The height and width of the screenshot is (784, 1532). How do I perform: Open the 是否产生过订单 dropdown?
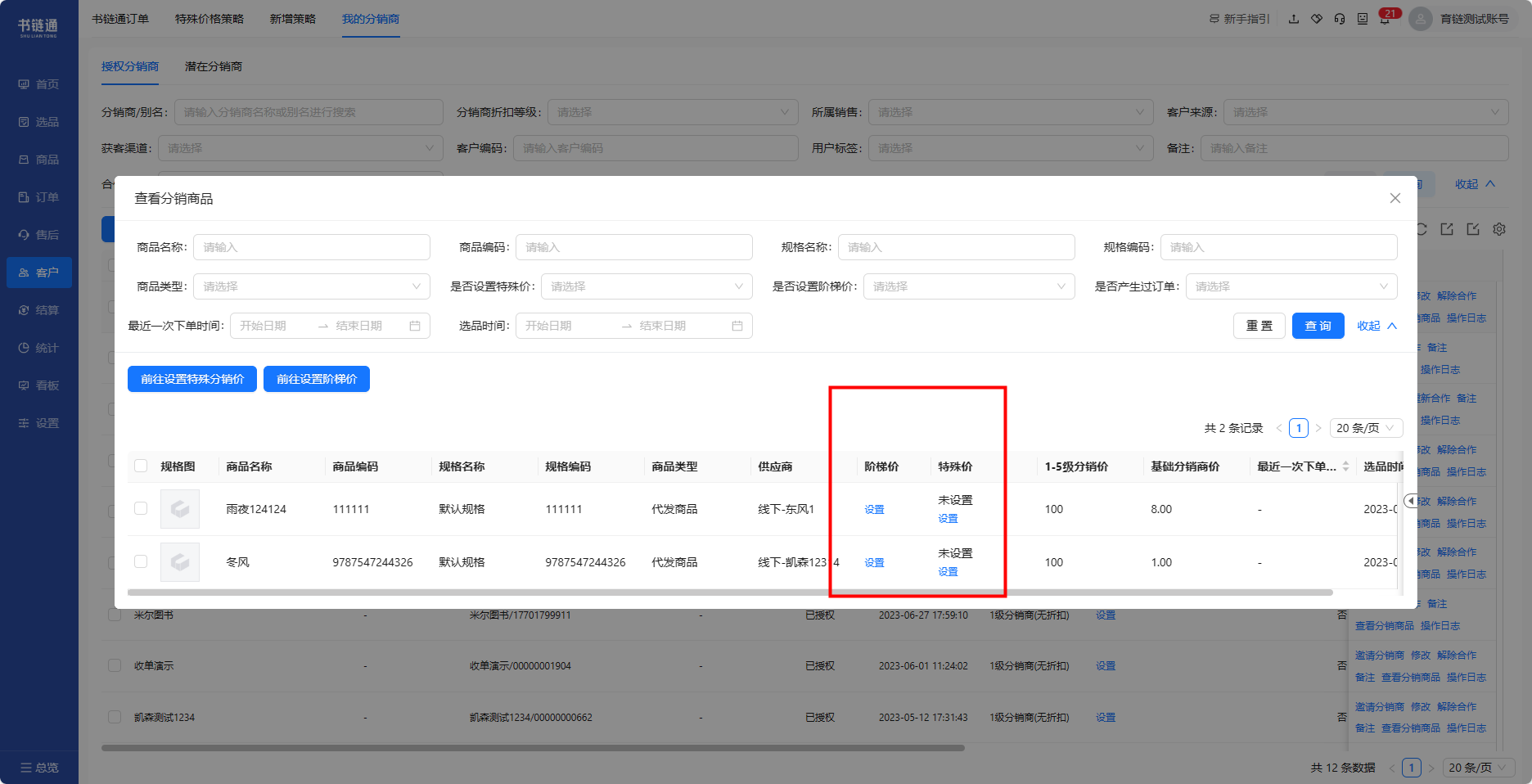pyautogui.click(x=1291, y=286)
